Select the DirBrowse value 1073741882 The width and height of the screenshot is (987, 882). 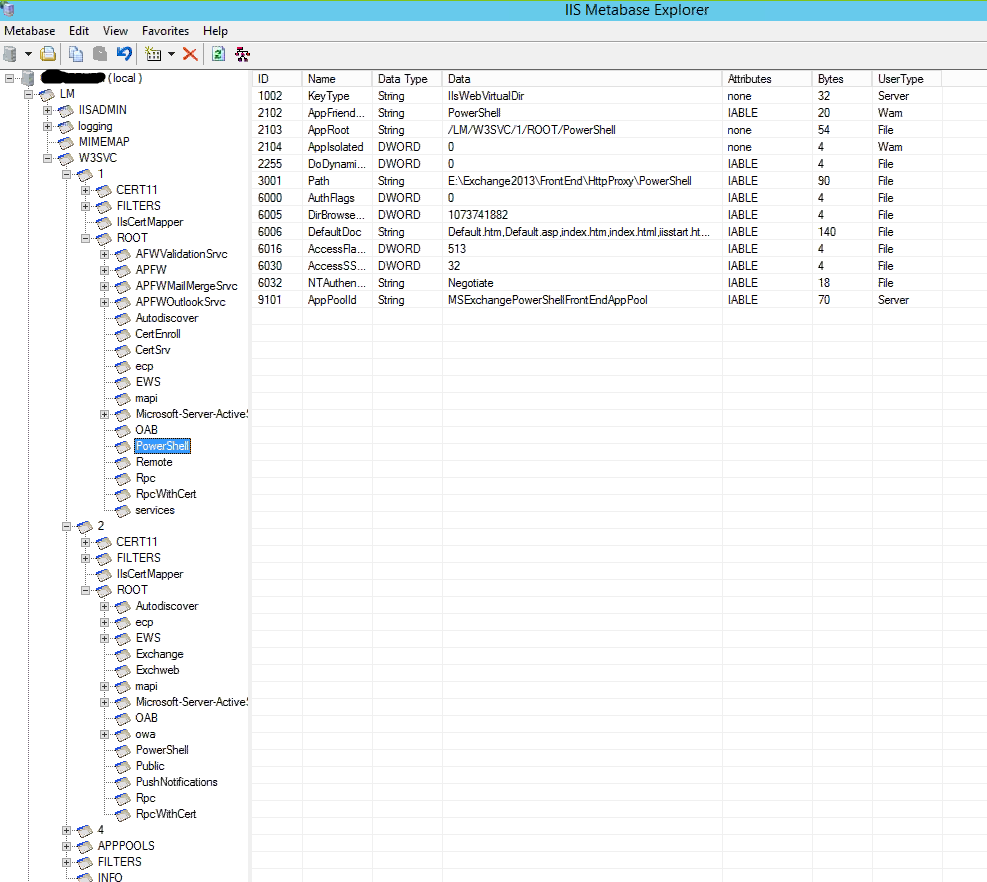click(x=478, y=215)
